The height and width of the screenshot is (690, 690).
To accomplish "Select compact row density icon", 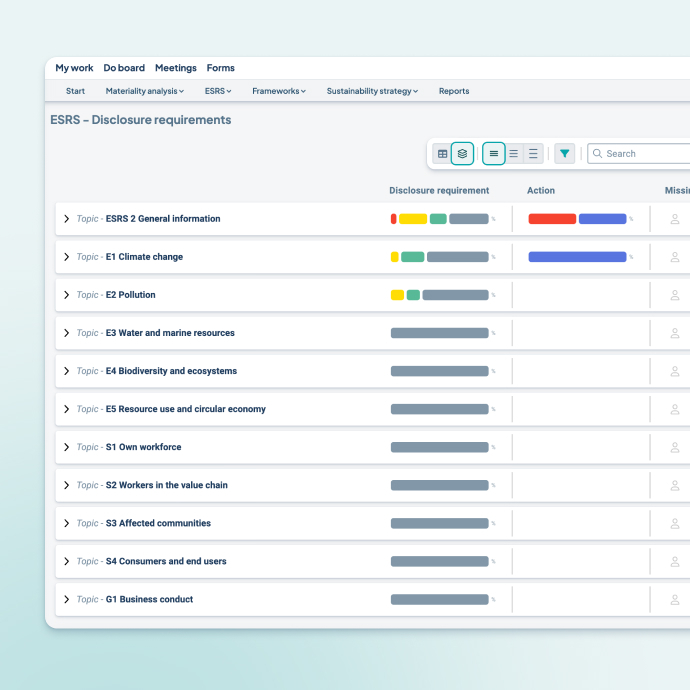I will click(493, 154).
